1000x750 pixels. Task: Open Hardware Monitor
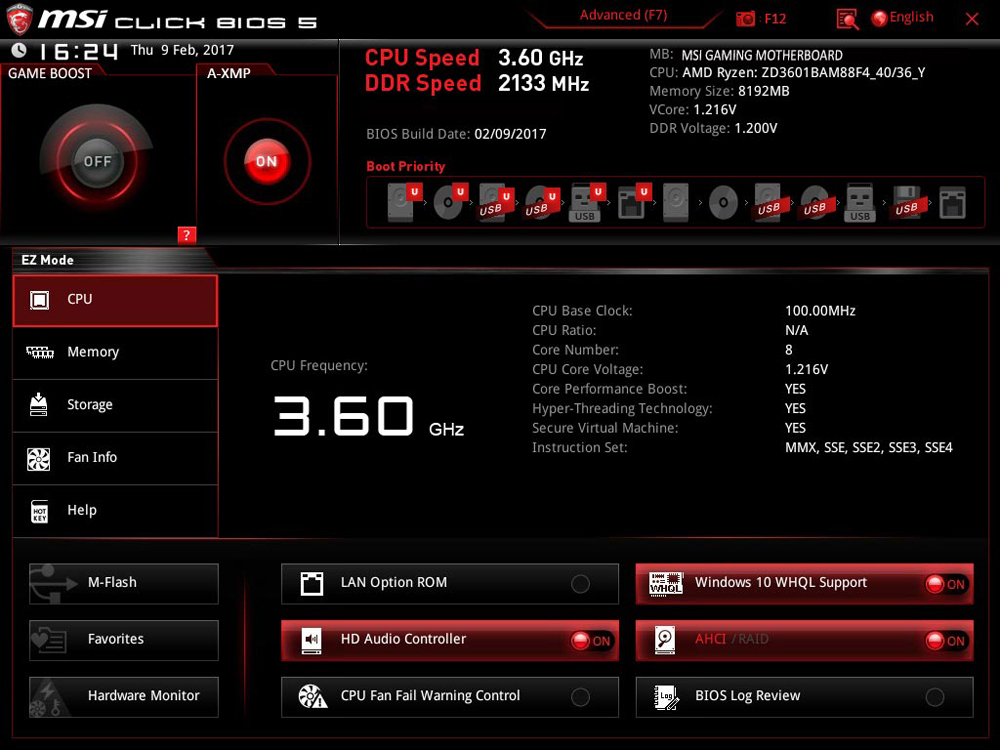pyautogui.click(x=124, y=697)
